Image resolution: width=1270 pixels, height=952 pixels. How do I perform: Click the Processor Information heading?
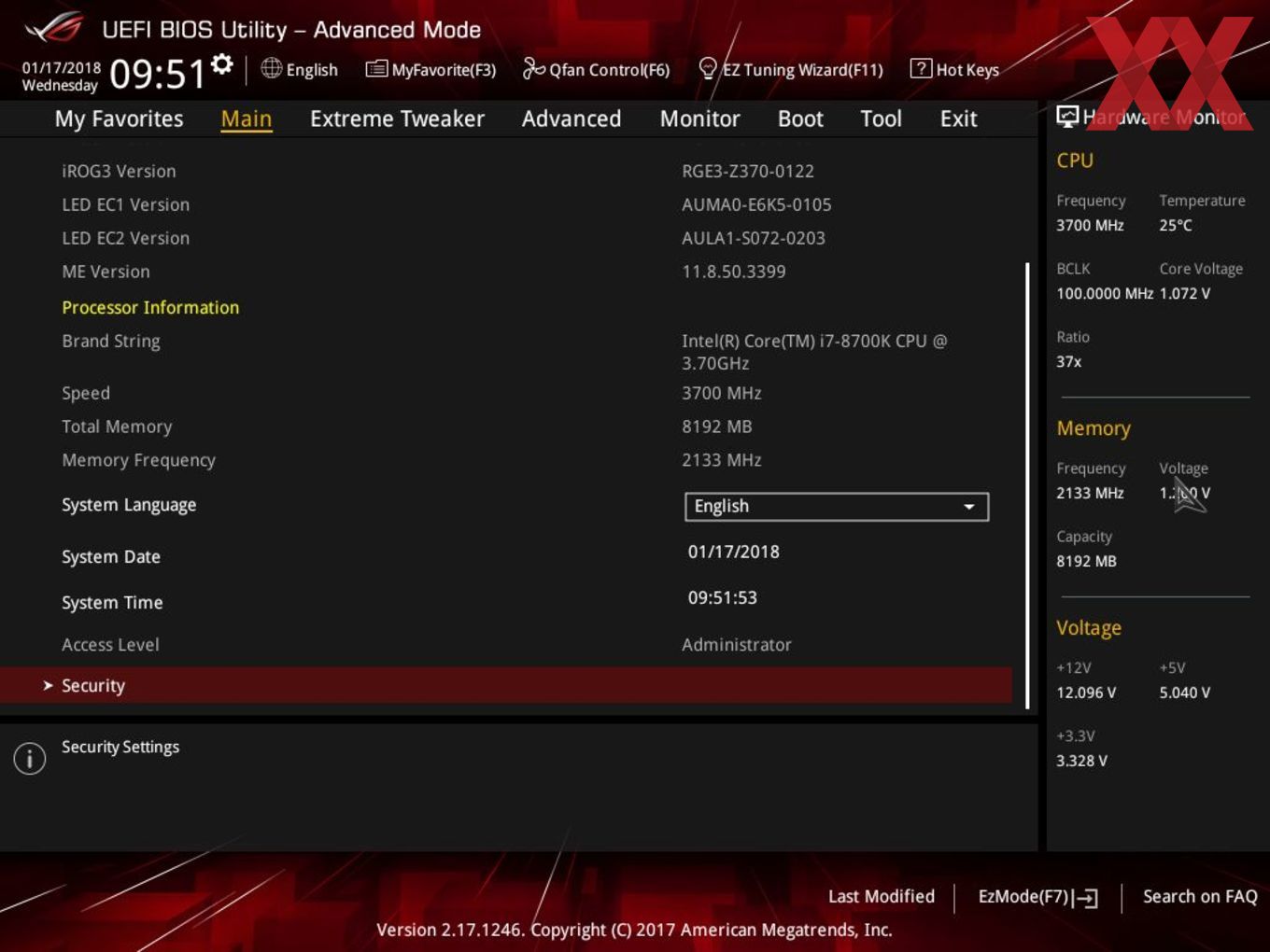point(150,308)
